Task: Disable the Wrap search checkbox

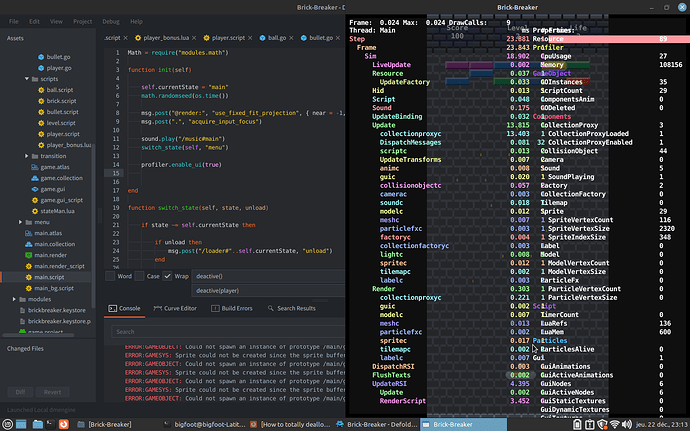Action: pos(167,275)
